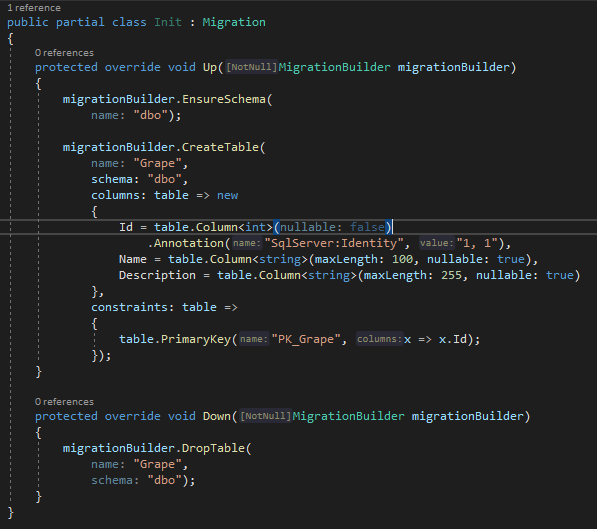Select MigrationBuilder type in Up signature
Viewport: 597px width, 529px height.
tap(334, 67)
